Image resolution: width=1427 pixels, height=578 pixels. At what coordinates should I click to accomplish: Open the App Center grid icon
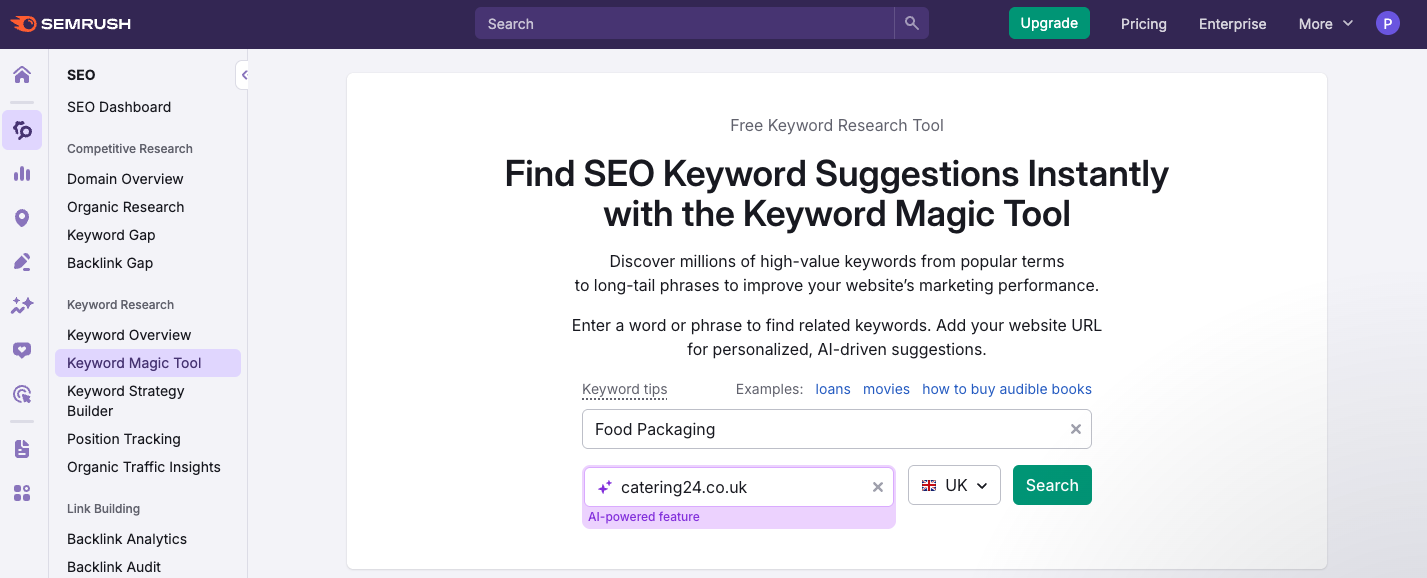(x=22, y=493)
